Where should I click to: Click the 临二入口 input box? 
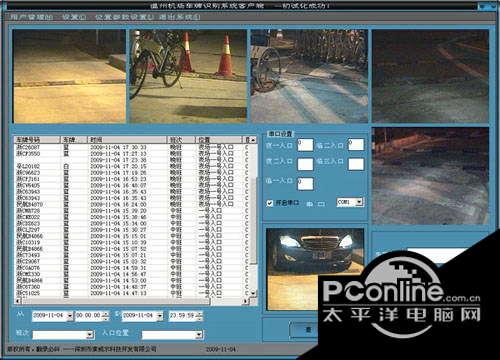[356, 145]
